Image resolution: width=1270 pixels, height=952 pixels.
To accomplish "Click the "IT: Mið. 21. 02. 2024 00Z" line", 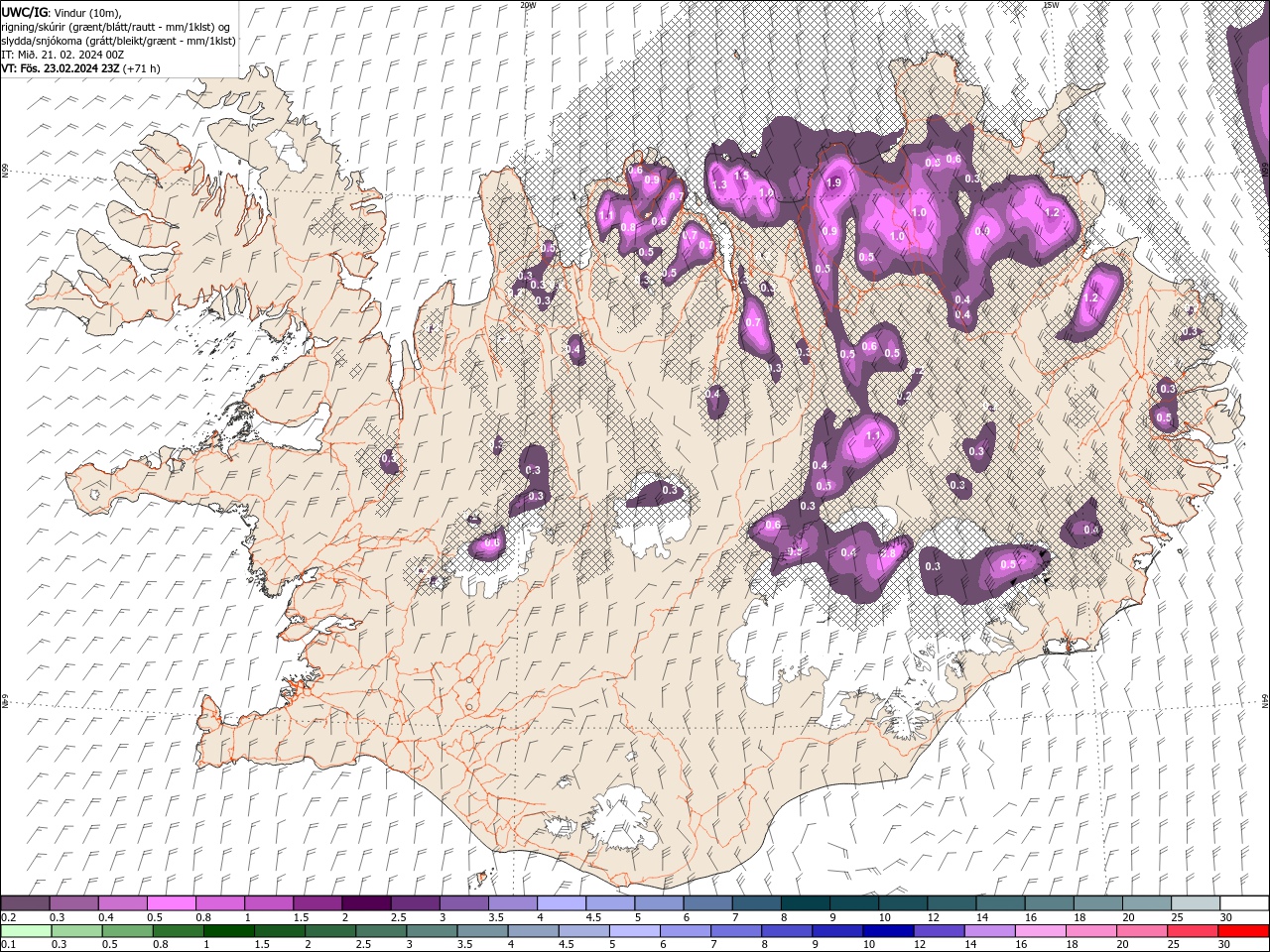I will [x=63, y=55].
